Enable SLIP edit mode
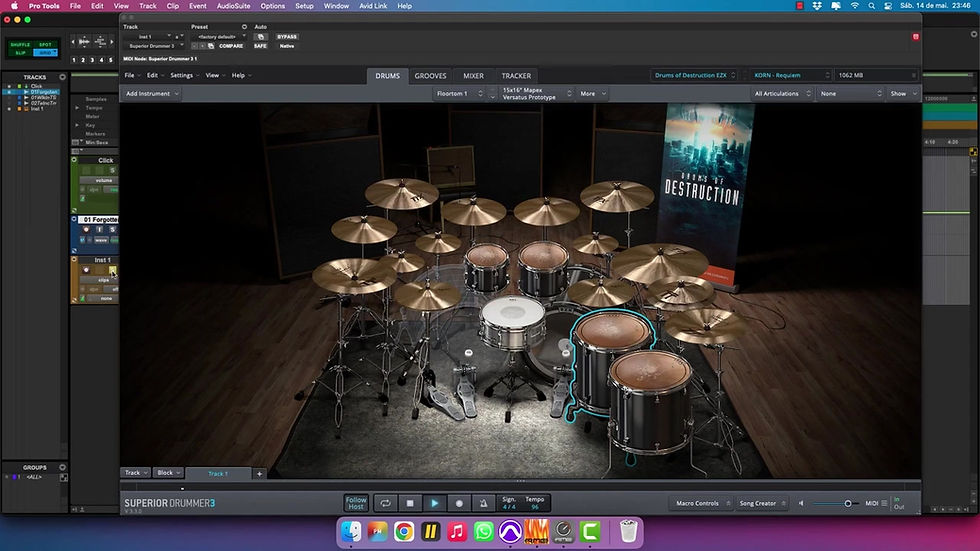The width and height of the screenshot is (980, 551). (20, 53)
